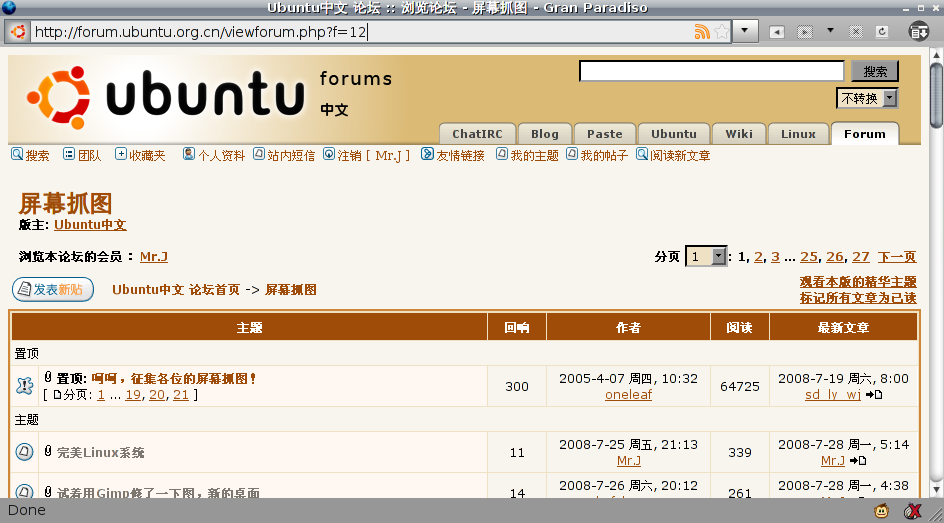944x523 pixels.
Task: Click the forum search text box
Action: 712,71
